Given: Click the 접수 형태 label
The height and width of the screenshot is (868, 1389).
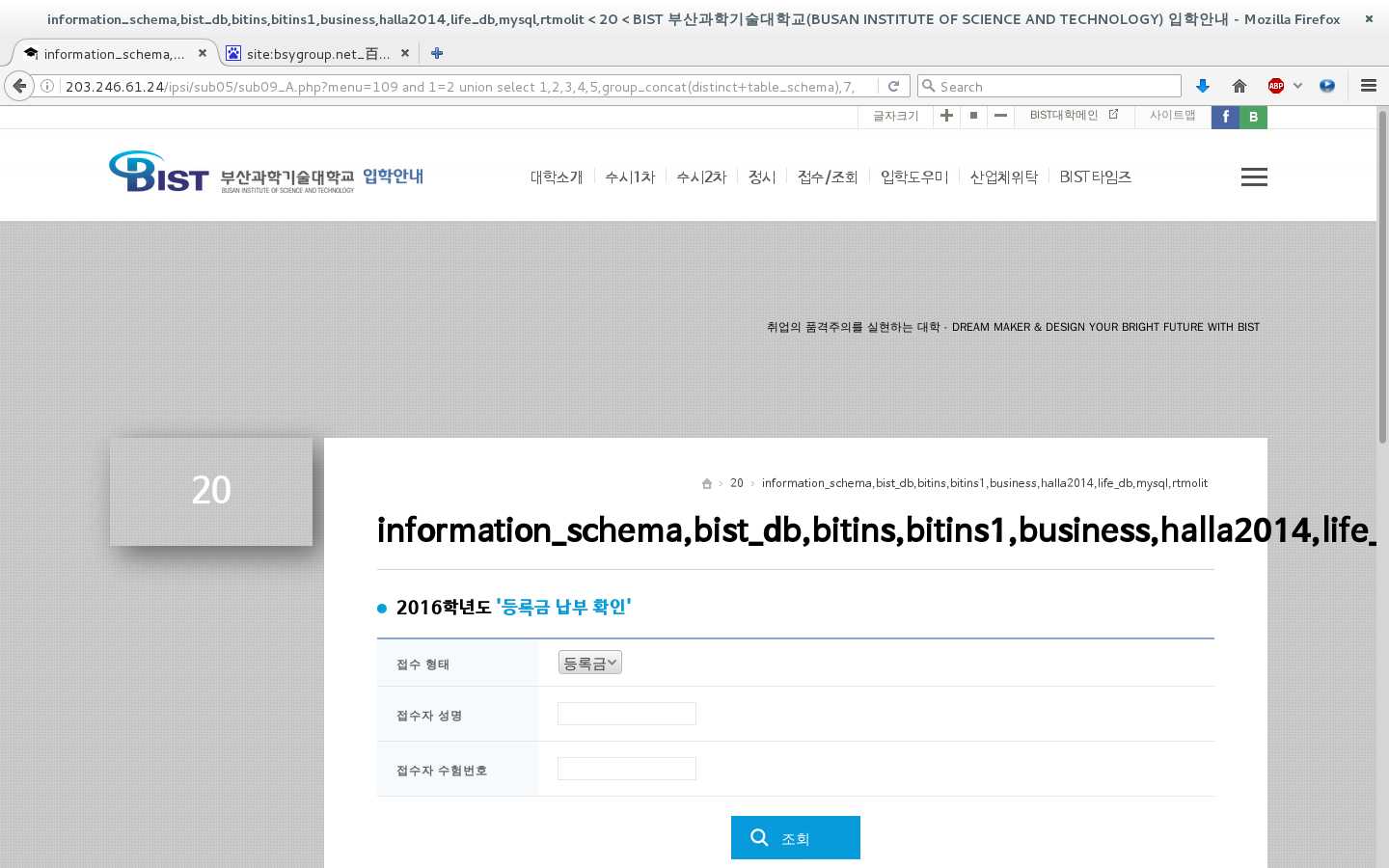Looking at the screenshot, I should point(422,665).
